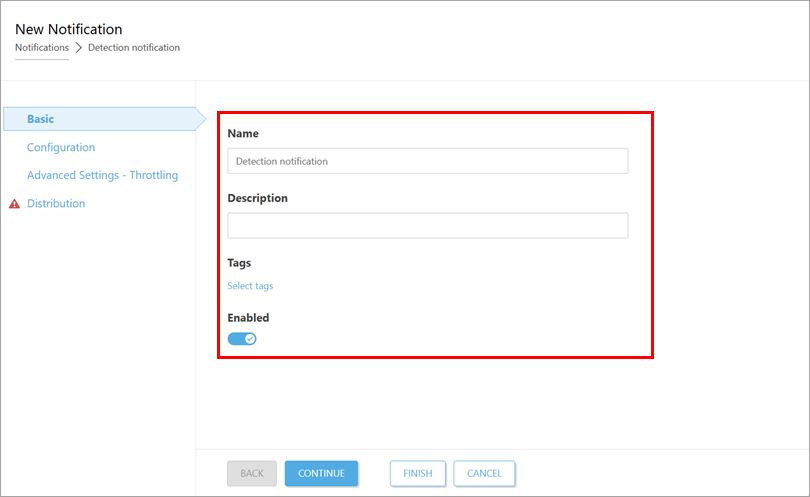Toggle the Enabled switch off
Image resolution: width=810 pixels, height=497 pixels.
(x=242, y=339)
